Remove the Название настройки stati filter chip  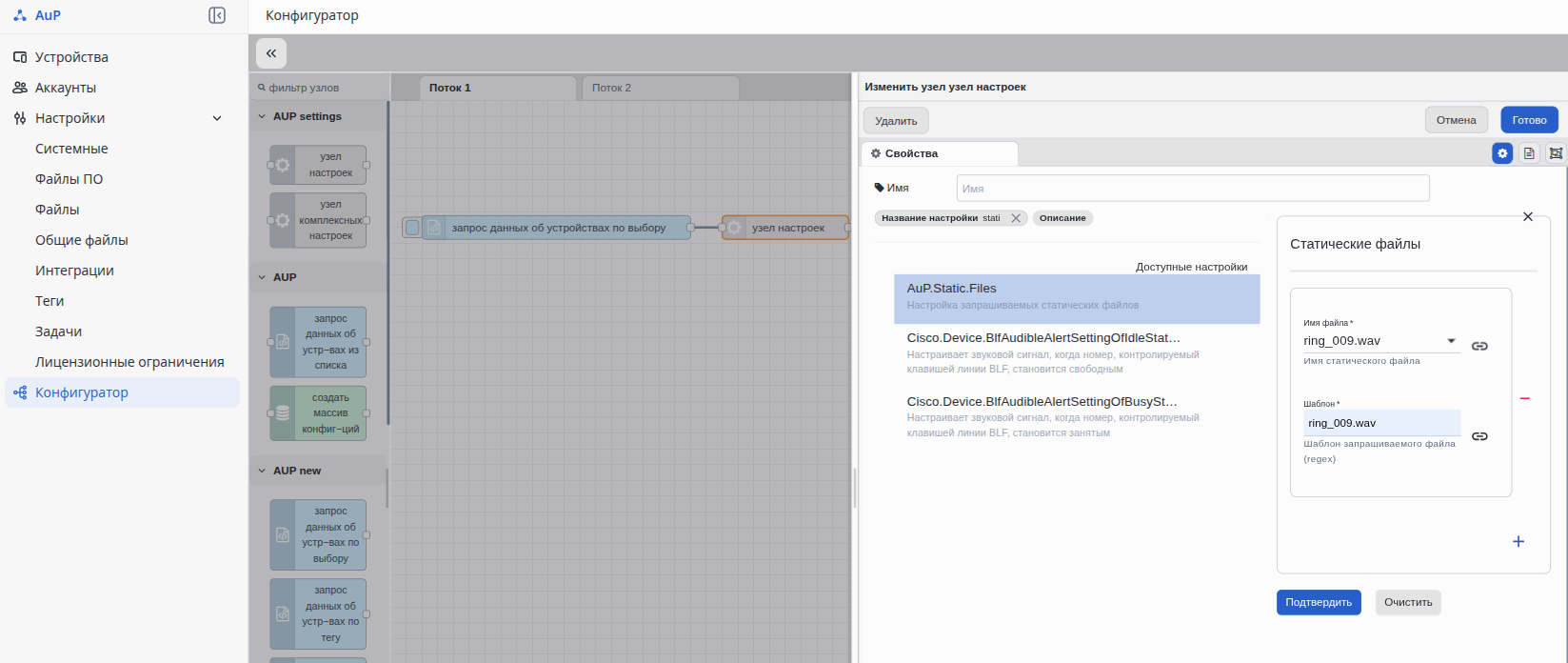[x=1016, y=218]
